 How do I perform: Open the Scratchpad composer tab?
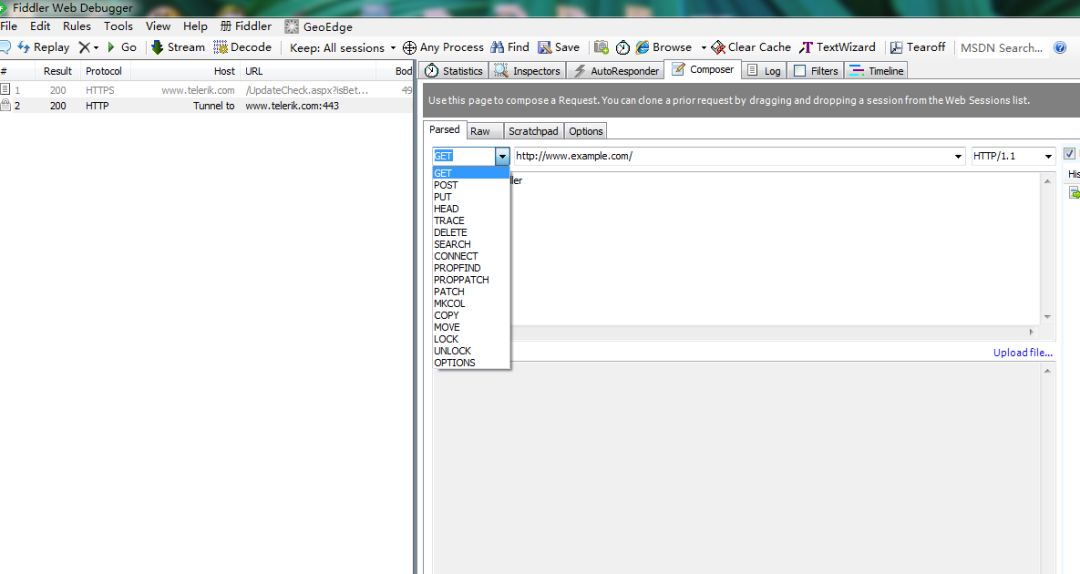pos(533,131)
